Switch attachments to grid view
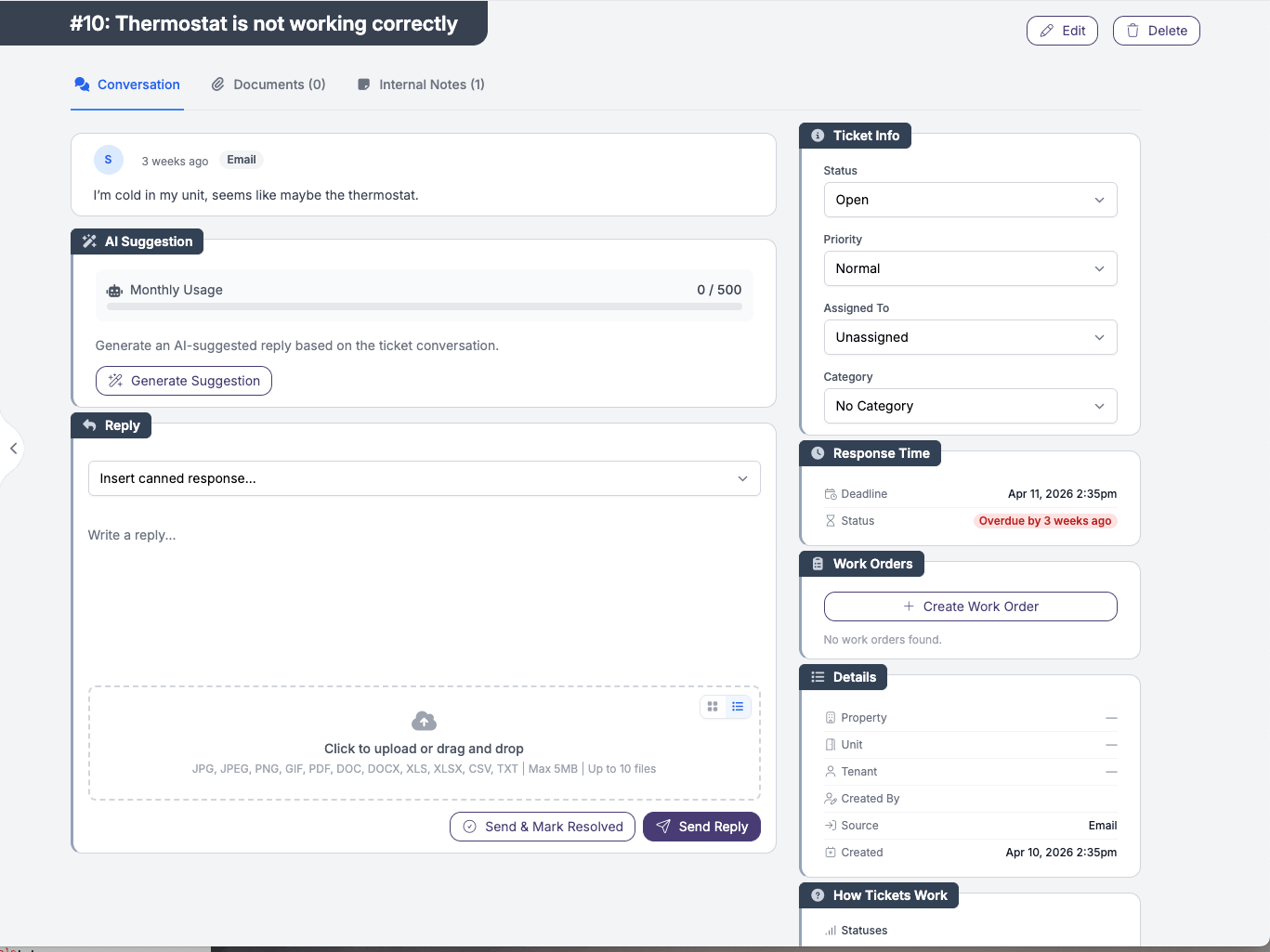Image resolution: width=1270 pixels, height=952 pixels. coord(713,707)
